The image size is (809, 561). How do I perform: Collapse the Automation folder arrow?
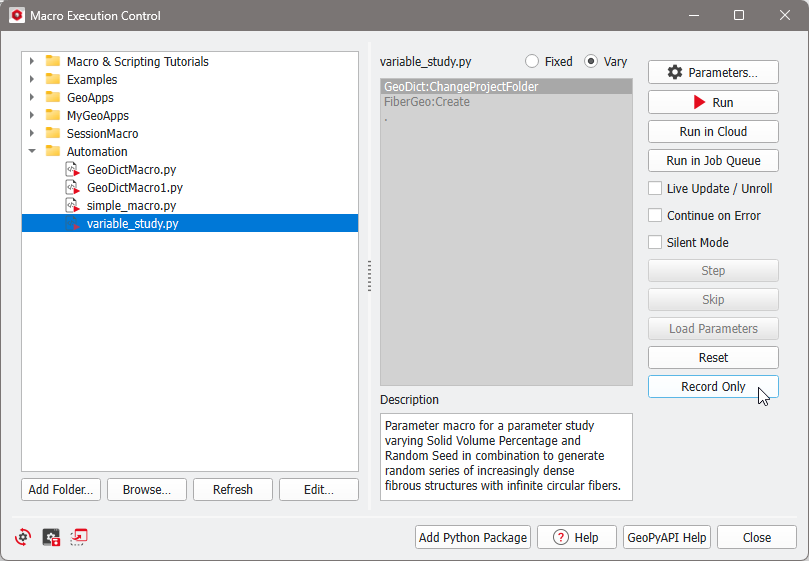pyautogui.click(x=32, y=151)
